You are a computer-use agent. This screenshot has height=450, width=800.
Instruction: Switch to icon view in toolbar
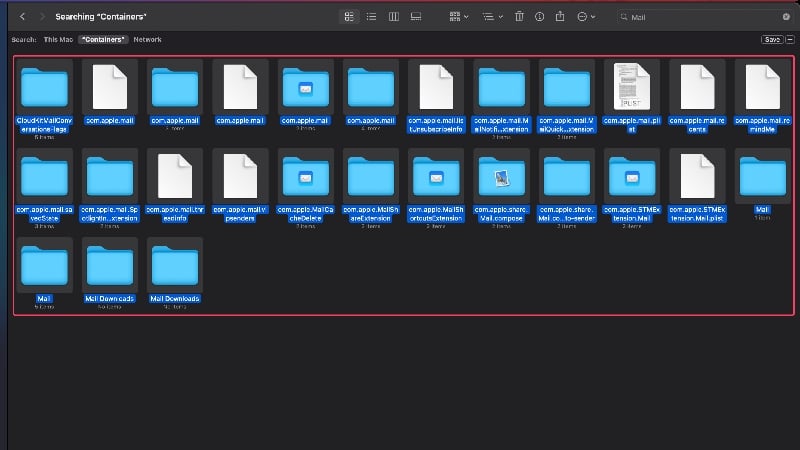coord(349,17)
